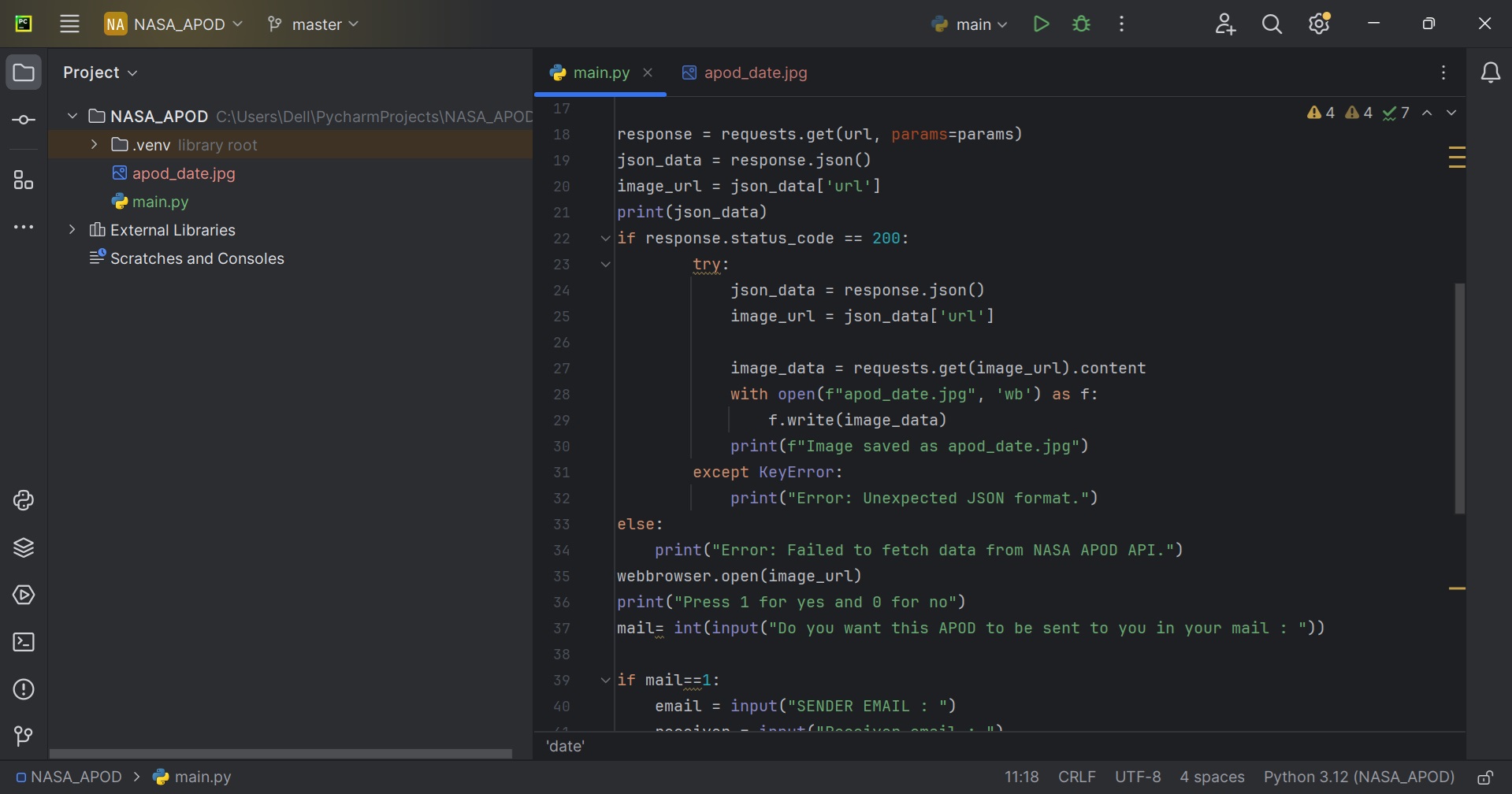The width and height of the screenshot is (1512, 794).
Task: Open the Problems tool window
Action: 24,690
